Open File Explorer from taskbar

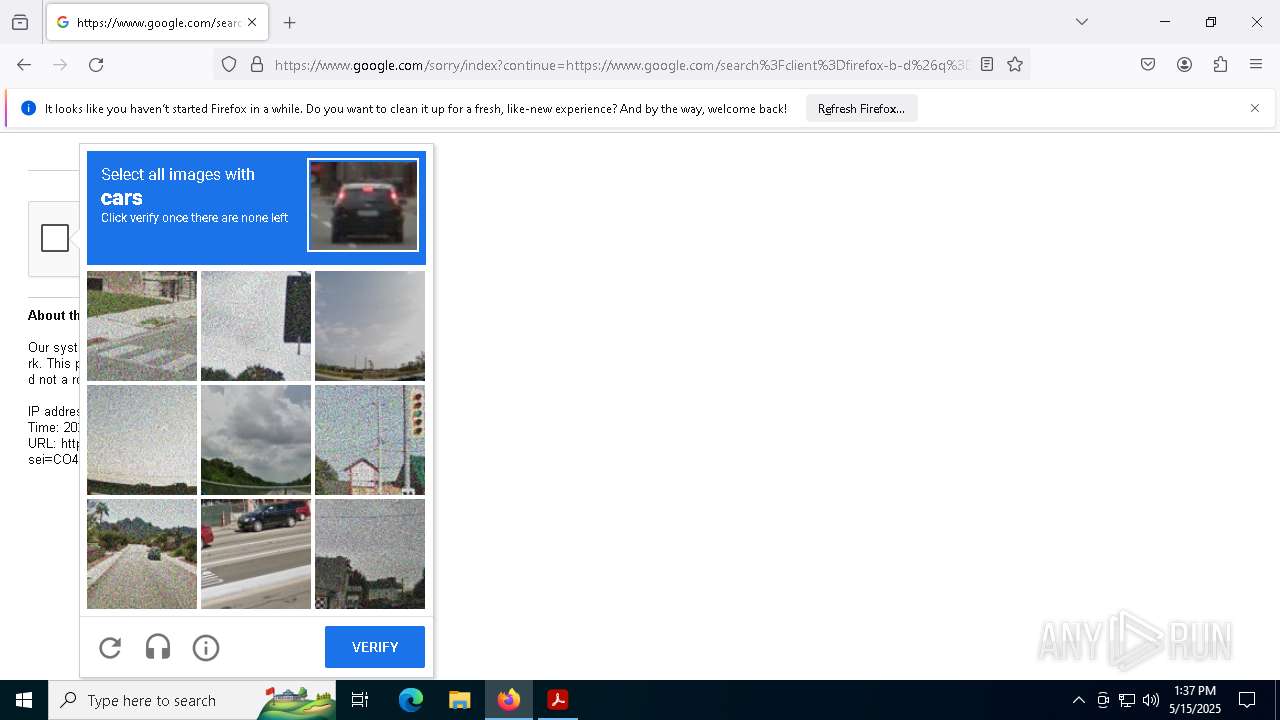(x=459, y=700)
